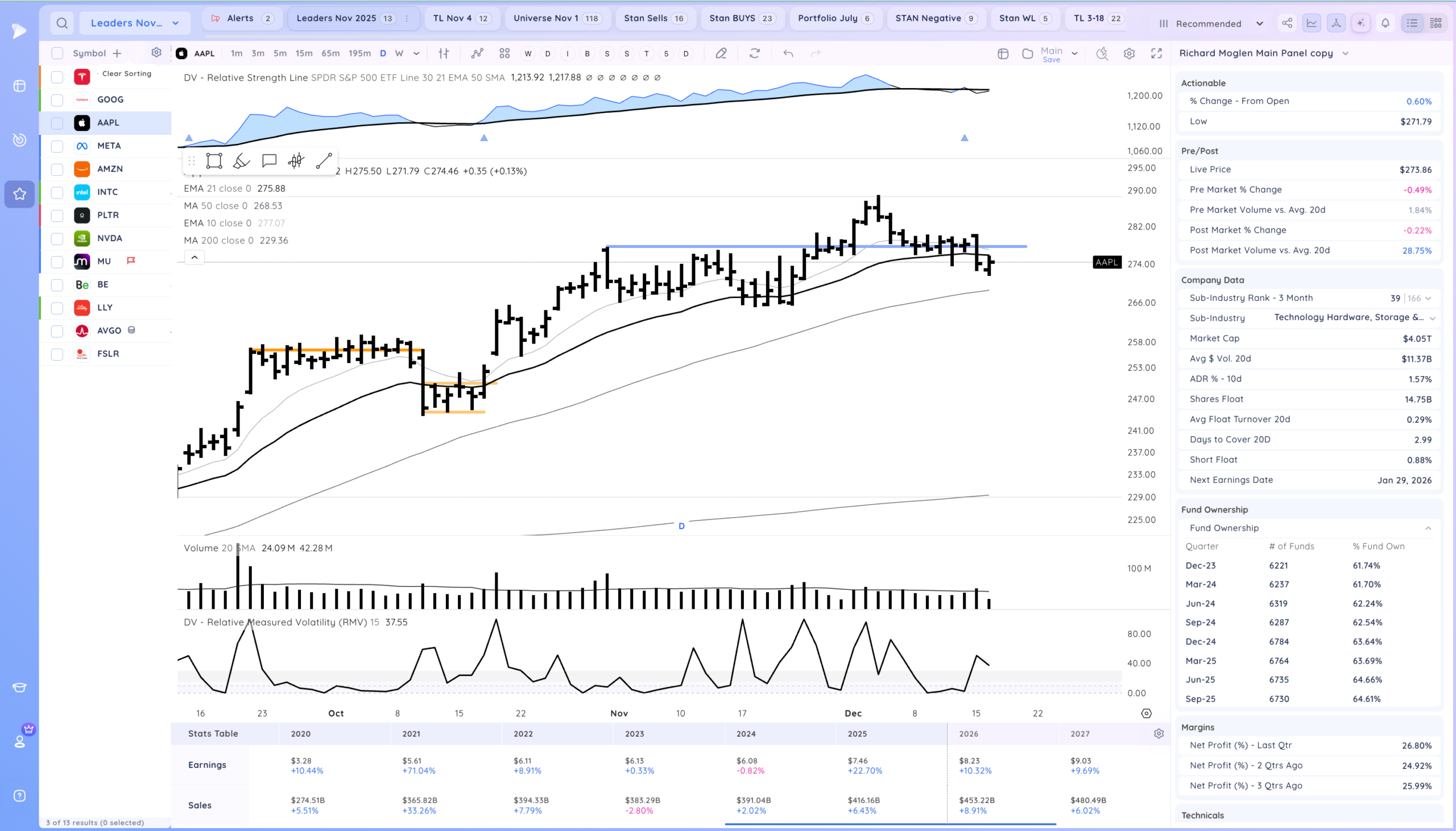This screenshot has width=1456, height=831.
Task: Check the NVDA row checkbox
Action: (57, 238)
